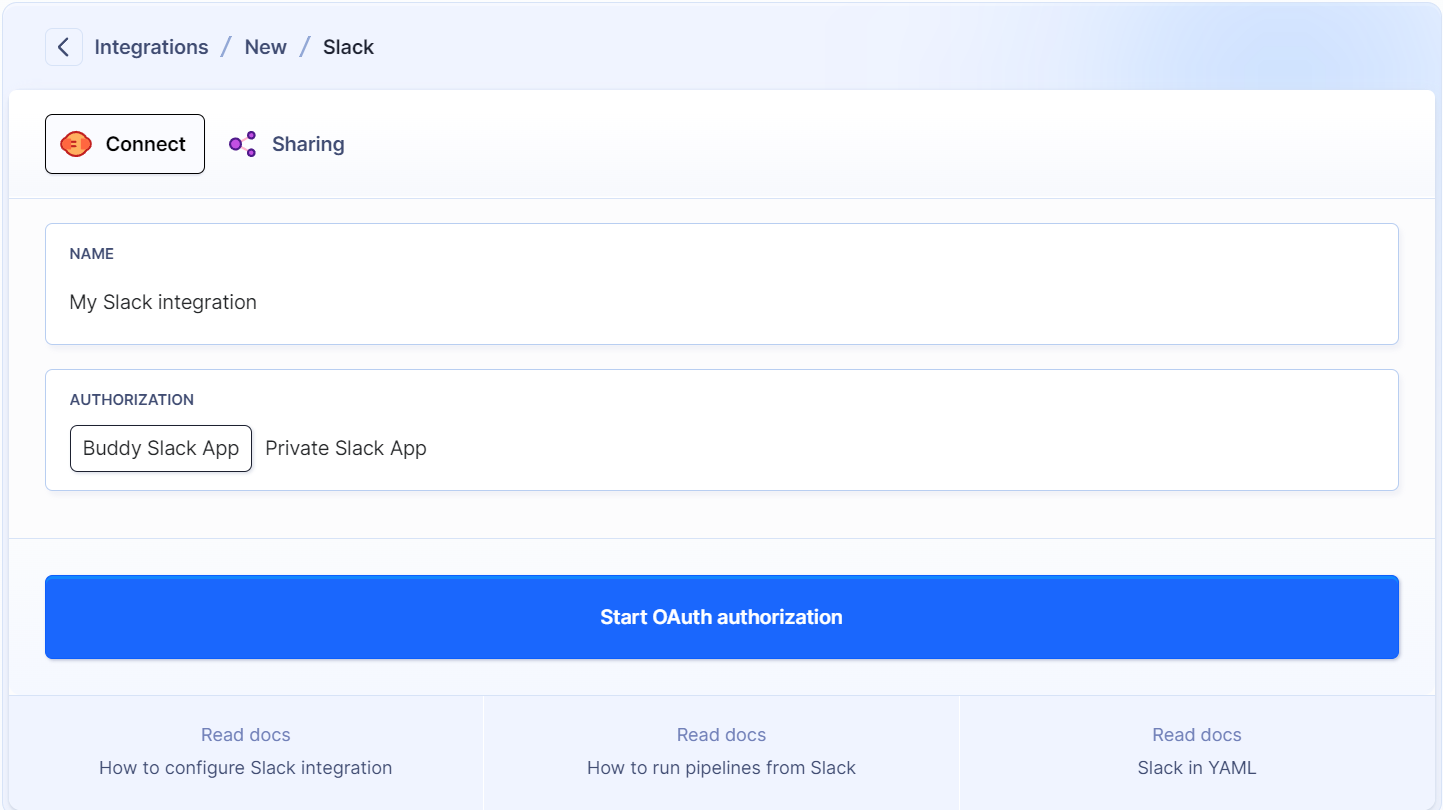Click the AUTHORIZATION section label
Image resolution: width=1443 pixels, height=810 pixels.
(x=132, y=400)
